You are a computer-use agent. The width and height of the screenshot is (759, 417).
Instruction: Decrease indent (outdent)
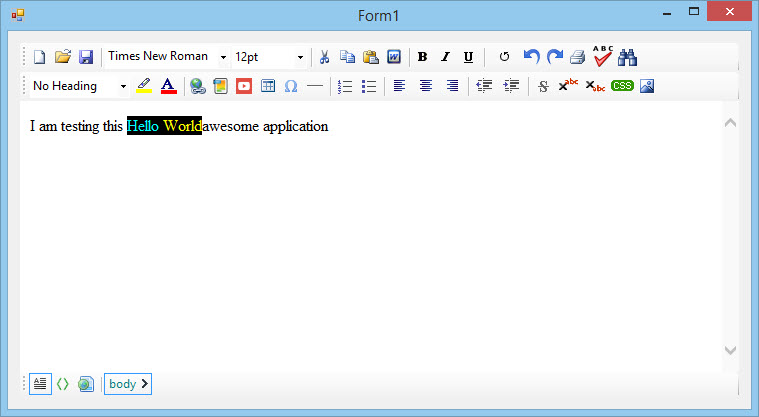click(484, 86)
